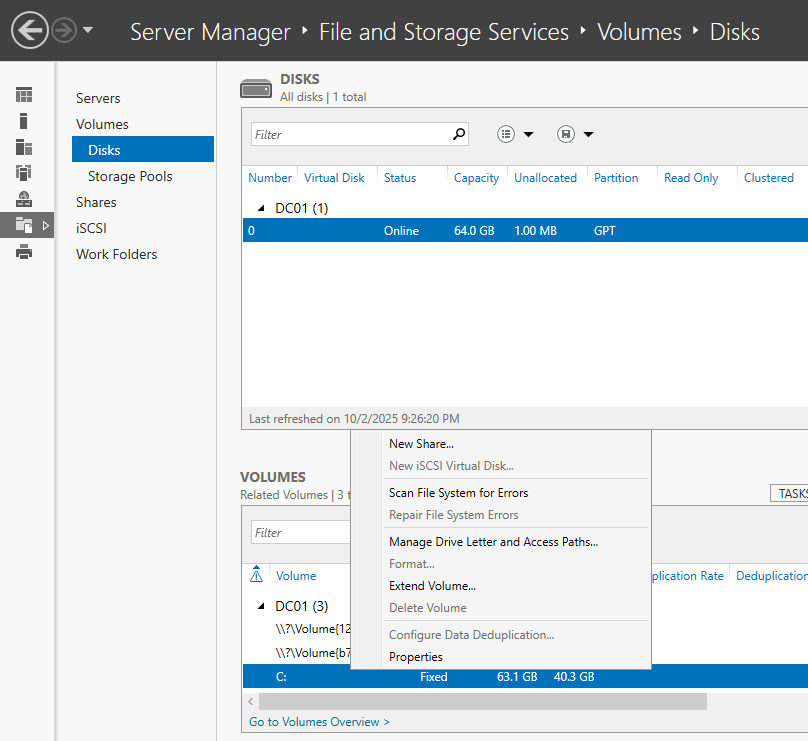This screenshot has height=741, width=808.
Task: Choose Extend Volume... from the context menu
Action: 432,586
